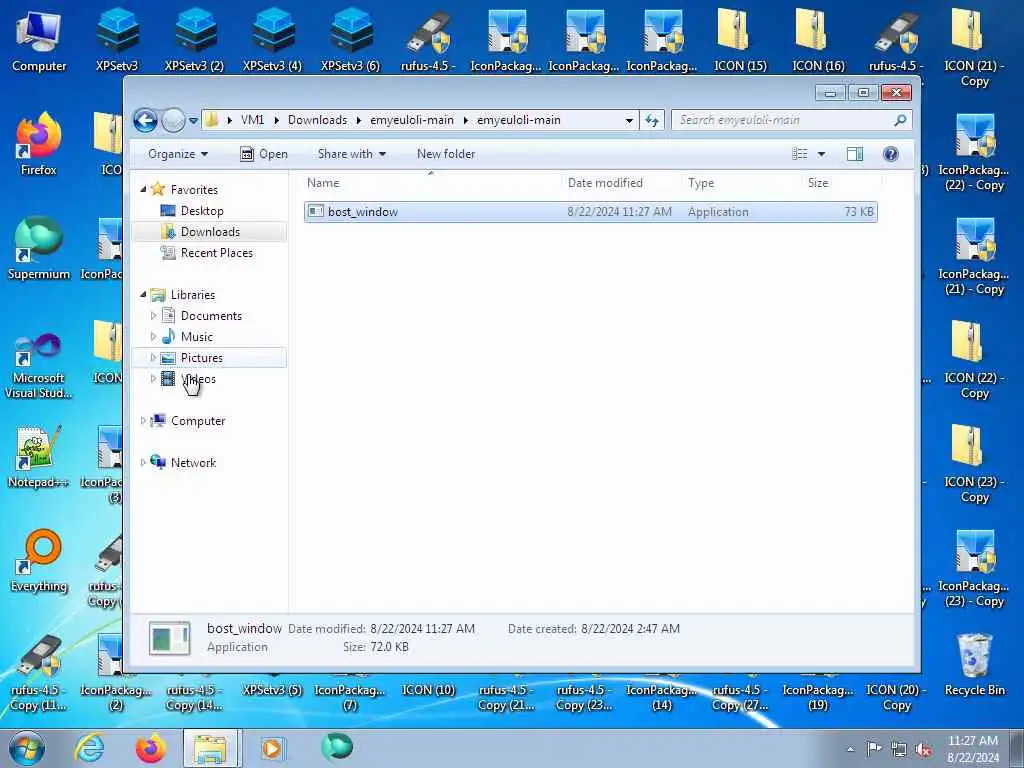Show hidden tray icons arrow
Image resolution: width=1024 pixels, height=768 pixels.
tap(850, 750)
